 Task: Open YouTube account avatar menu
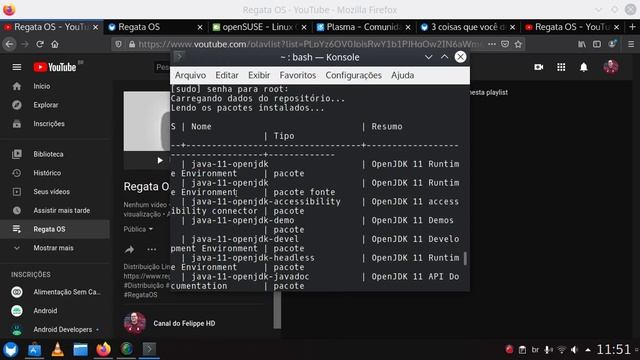[611, 67]
